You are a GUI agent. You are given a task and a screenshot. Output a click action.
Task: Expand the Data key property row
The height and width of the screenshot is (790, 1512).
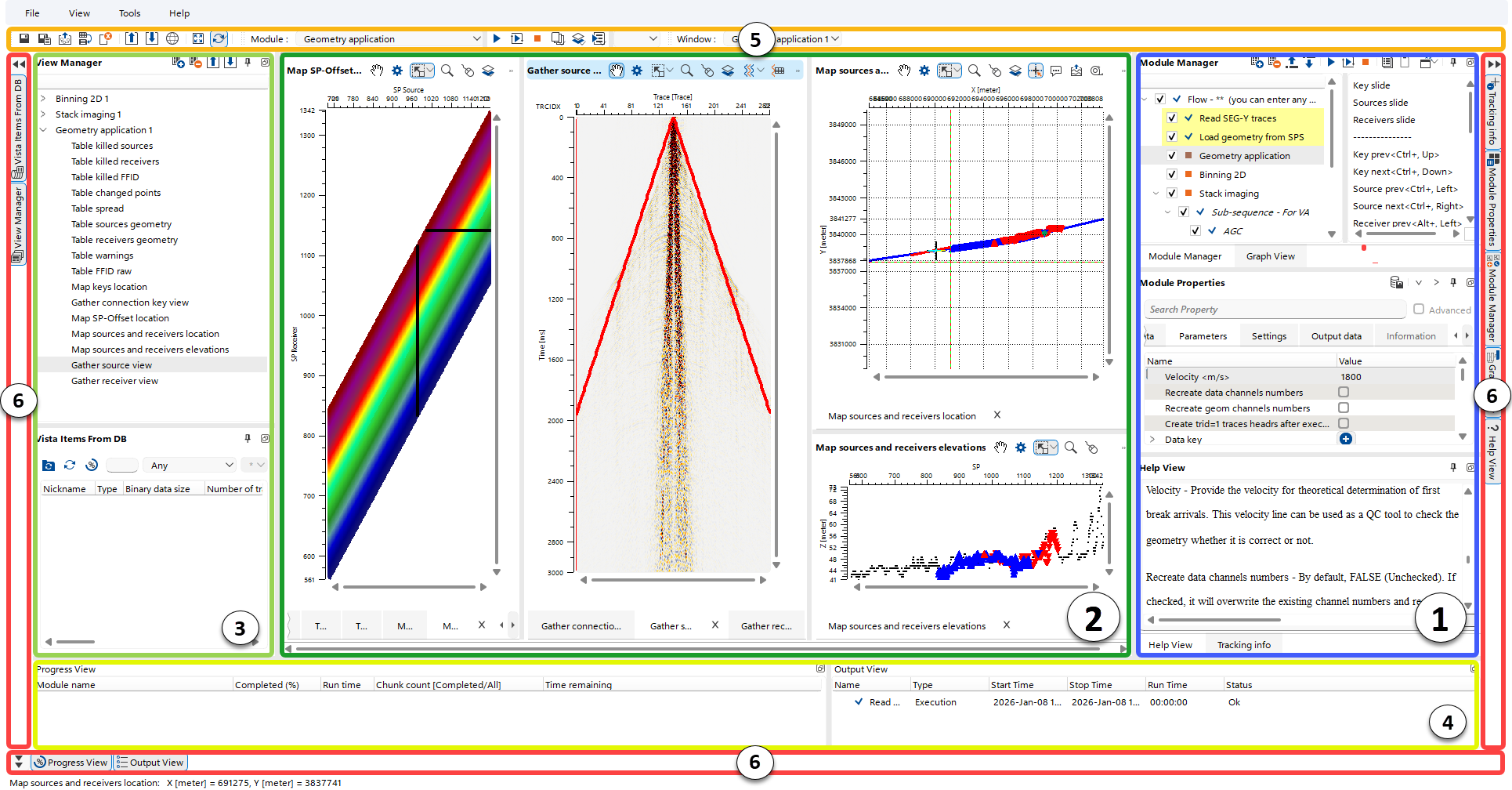(1152, 440)
